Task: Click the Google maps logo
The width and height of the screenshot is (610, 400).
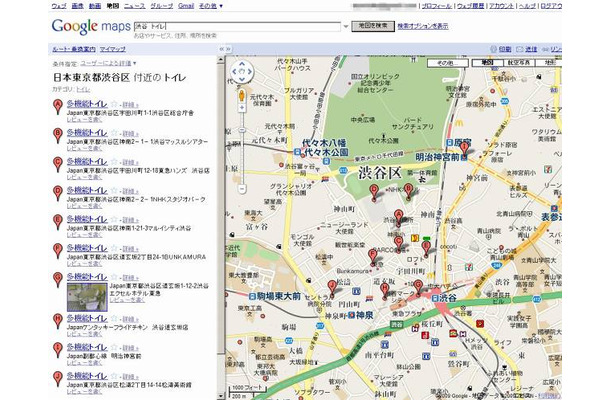Action: coord(91,26)
